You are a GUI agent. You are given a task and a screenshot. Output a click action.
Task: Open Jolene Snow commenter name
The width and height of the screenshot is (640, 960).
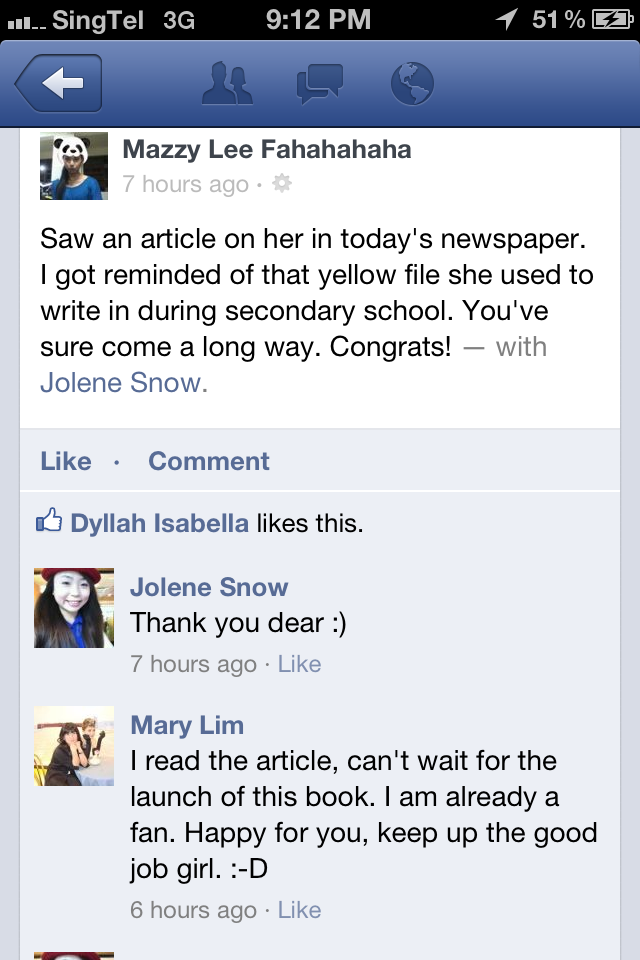(x=209, y=587)
